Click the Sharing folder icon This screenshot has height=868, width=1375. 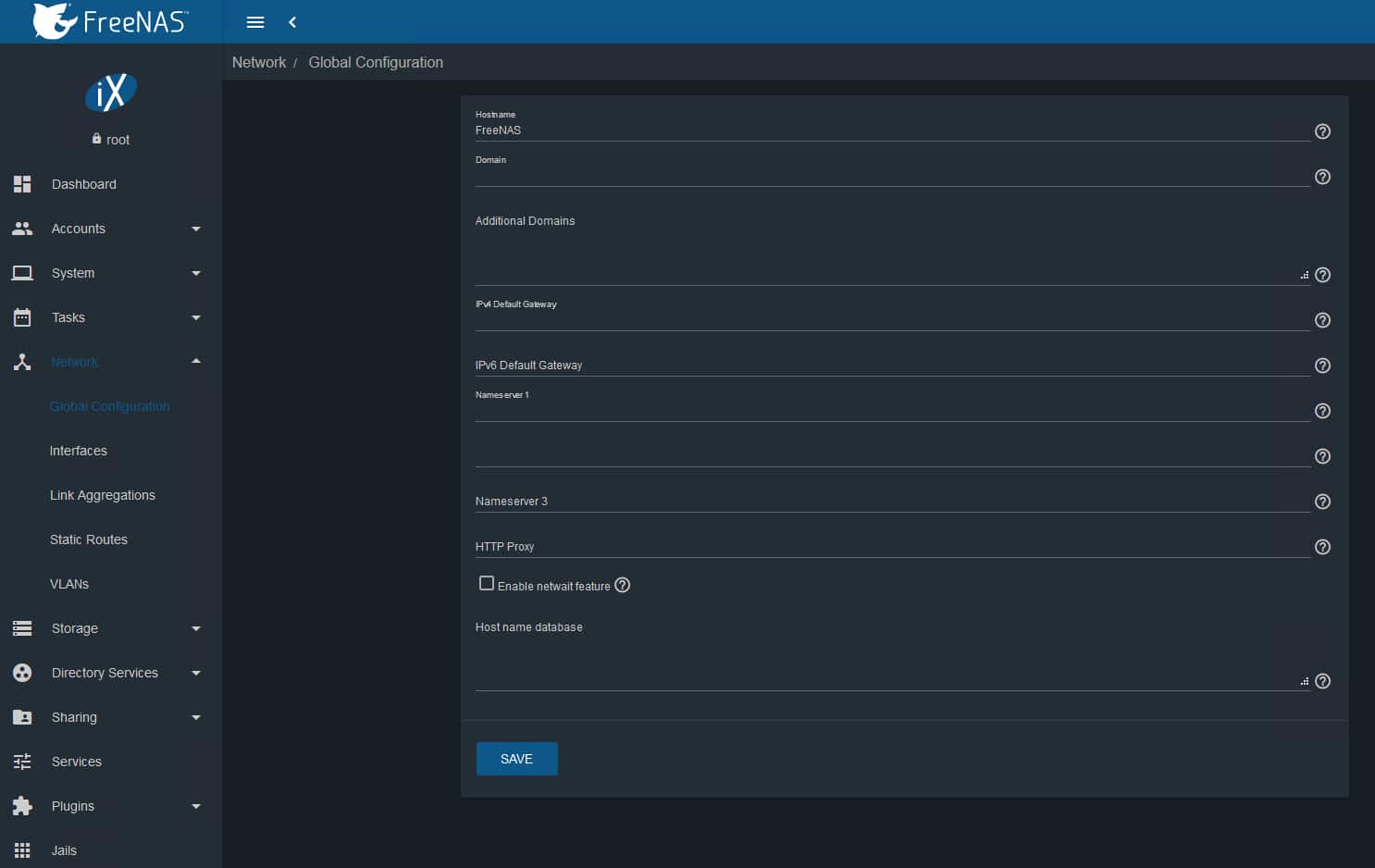coord(22,717)
